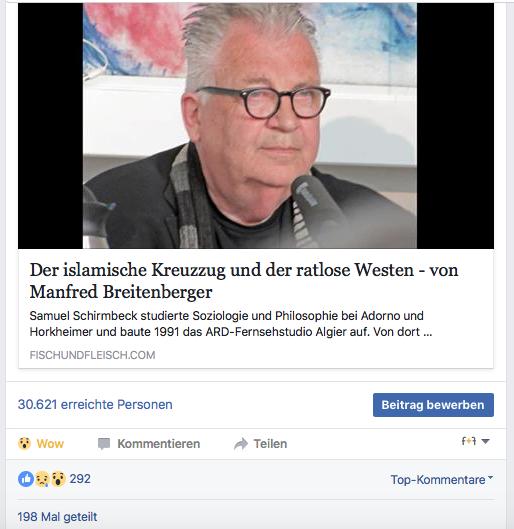
Task: Click the FISCHUNDFLEISCH.COM source link
Action: [x=92, y=355]
